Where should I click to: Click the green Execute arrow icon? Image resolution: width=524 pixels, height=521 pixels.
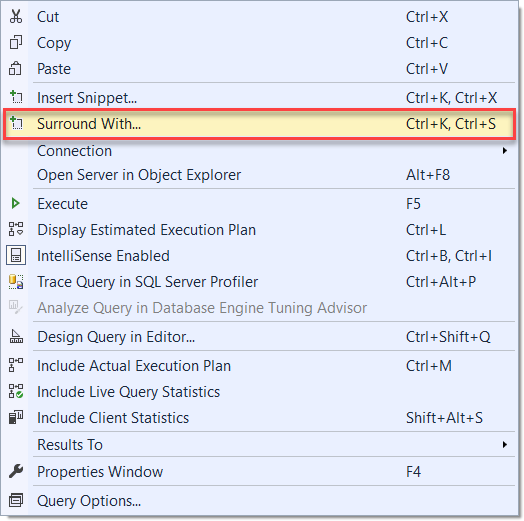15,203
